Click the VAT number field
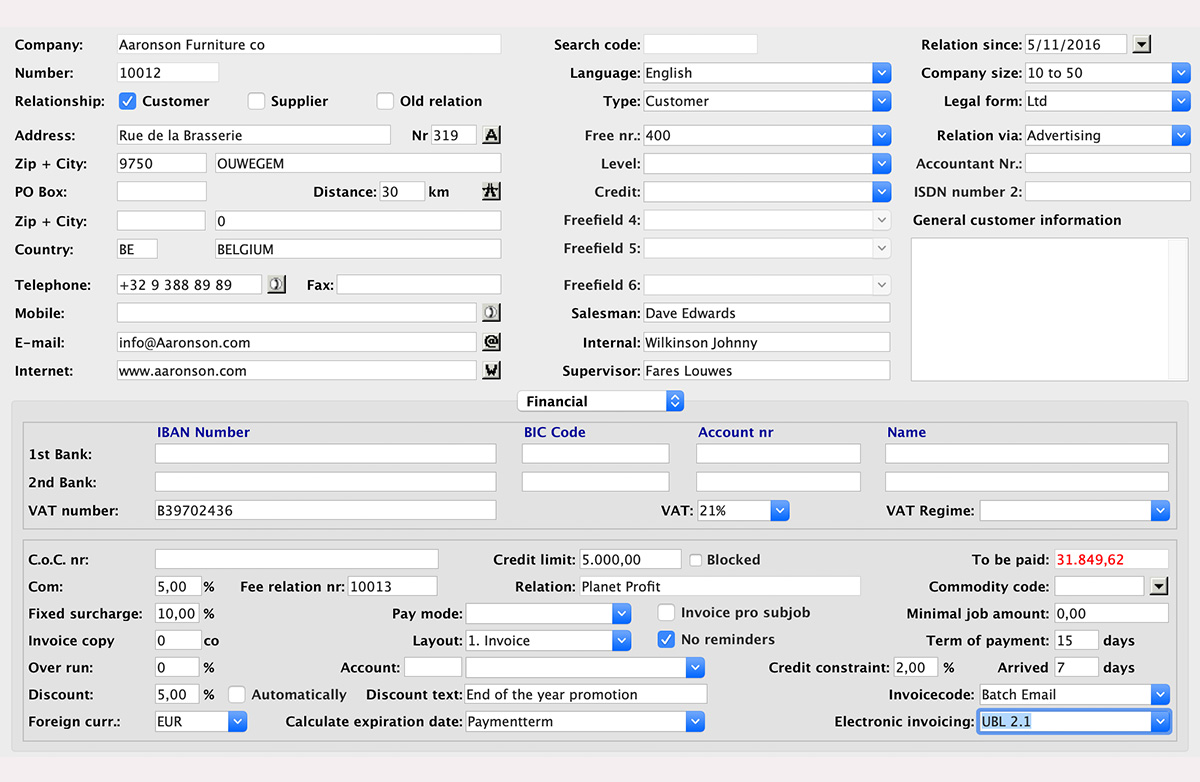The width and height of the screenshot is (1200, 782). click(325, 510)
